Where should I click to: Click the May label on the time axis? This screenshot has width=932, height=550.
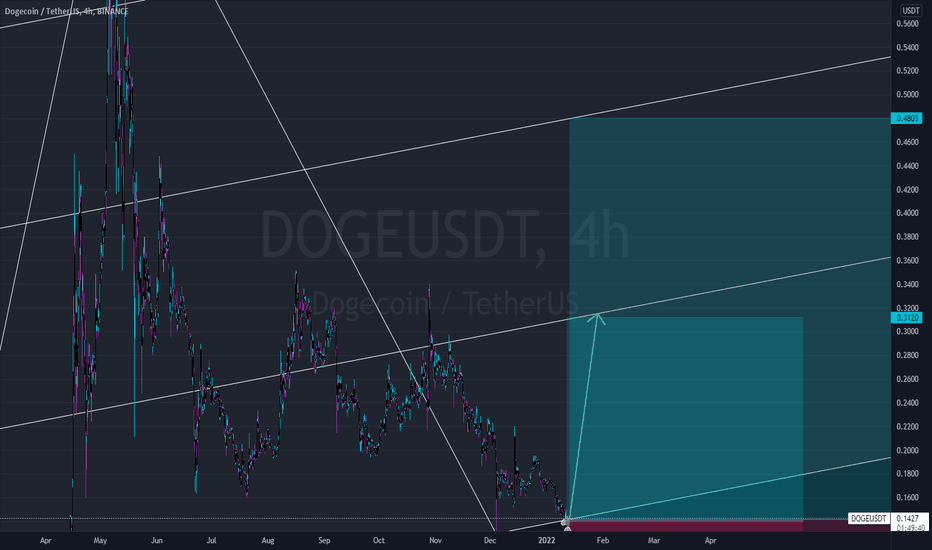pyautogui.click(x=100, y=540)
